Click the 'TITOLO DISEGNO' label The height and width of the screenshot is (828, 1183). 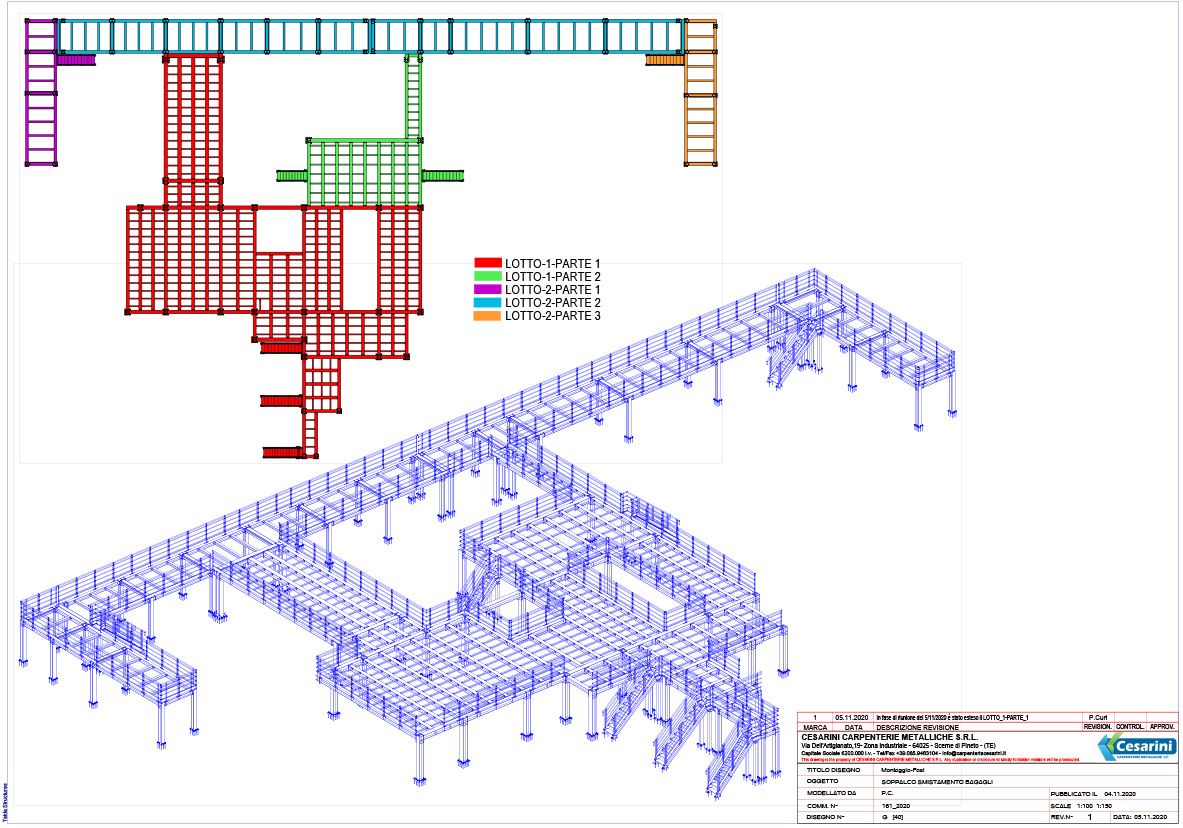coord(833,770)
